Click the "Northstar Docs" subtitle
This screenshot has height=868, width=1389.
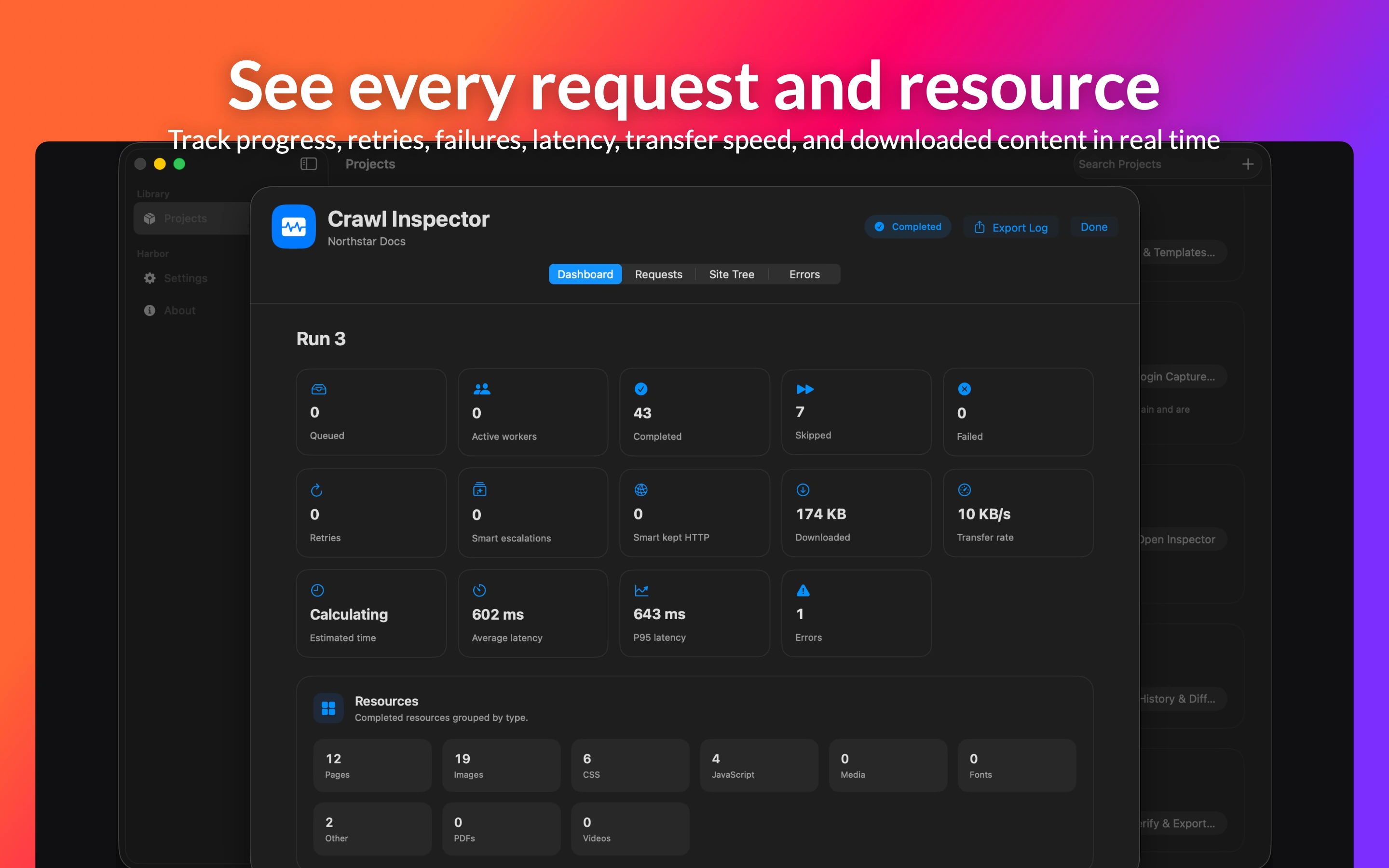[x=366, y=241]
